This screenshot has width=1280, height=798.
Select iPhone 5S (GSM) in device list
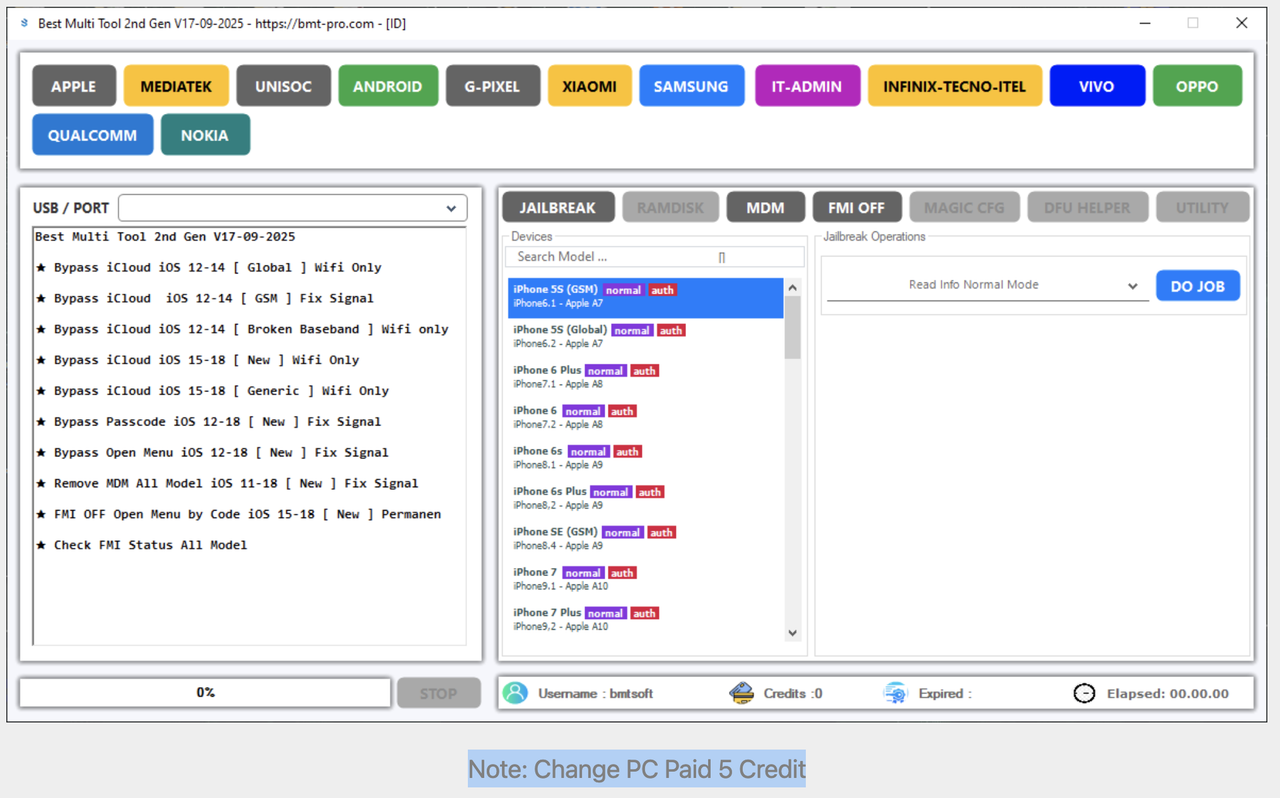coord(645,297)
